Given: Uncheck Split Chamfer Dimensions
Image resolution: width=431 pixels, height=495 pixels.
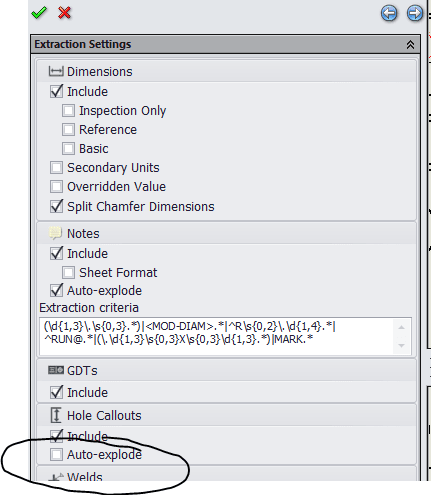Looking at the screenshot, I should [x=56, y=206].
